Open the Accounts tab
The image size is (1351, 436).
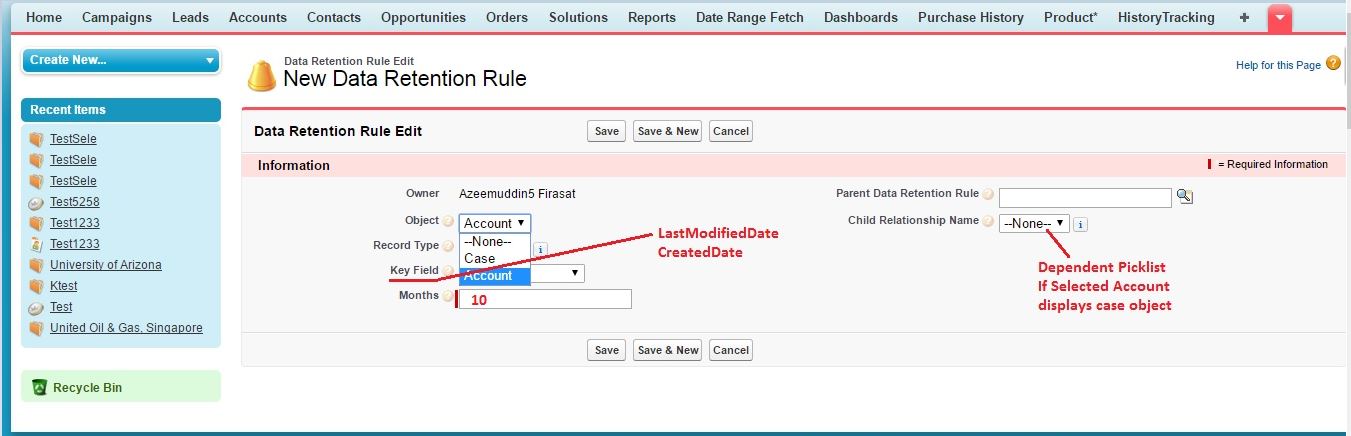pos(258,17)
